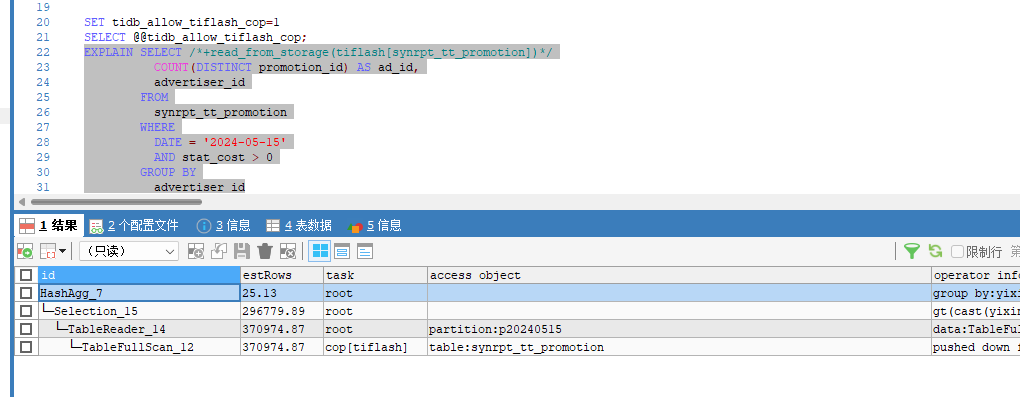Toggle the select-all checkbox in grid header

(25, 275)
